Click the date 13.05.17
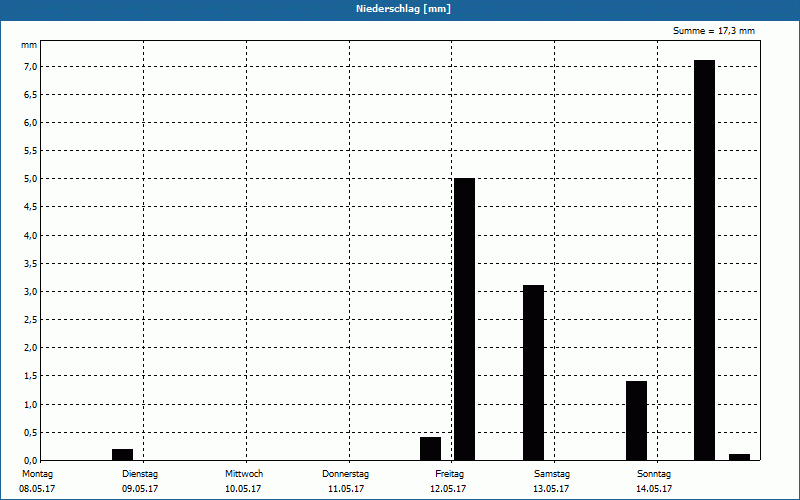This screenshot has width=800, height=500. [551, 489]
